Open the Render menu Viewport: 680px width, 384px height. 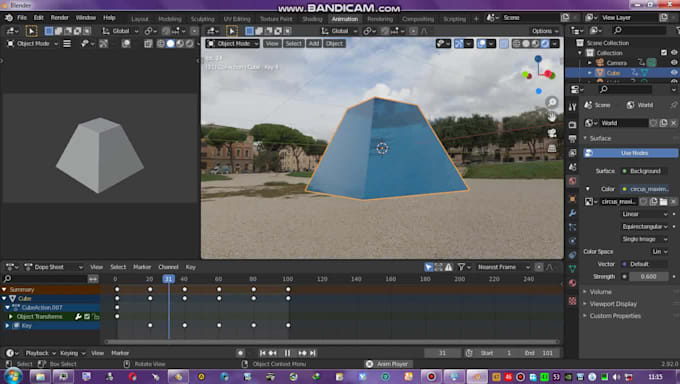click(x=59, y=18)
